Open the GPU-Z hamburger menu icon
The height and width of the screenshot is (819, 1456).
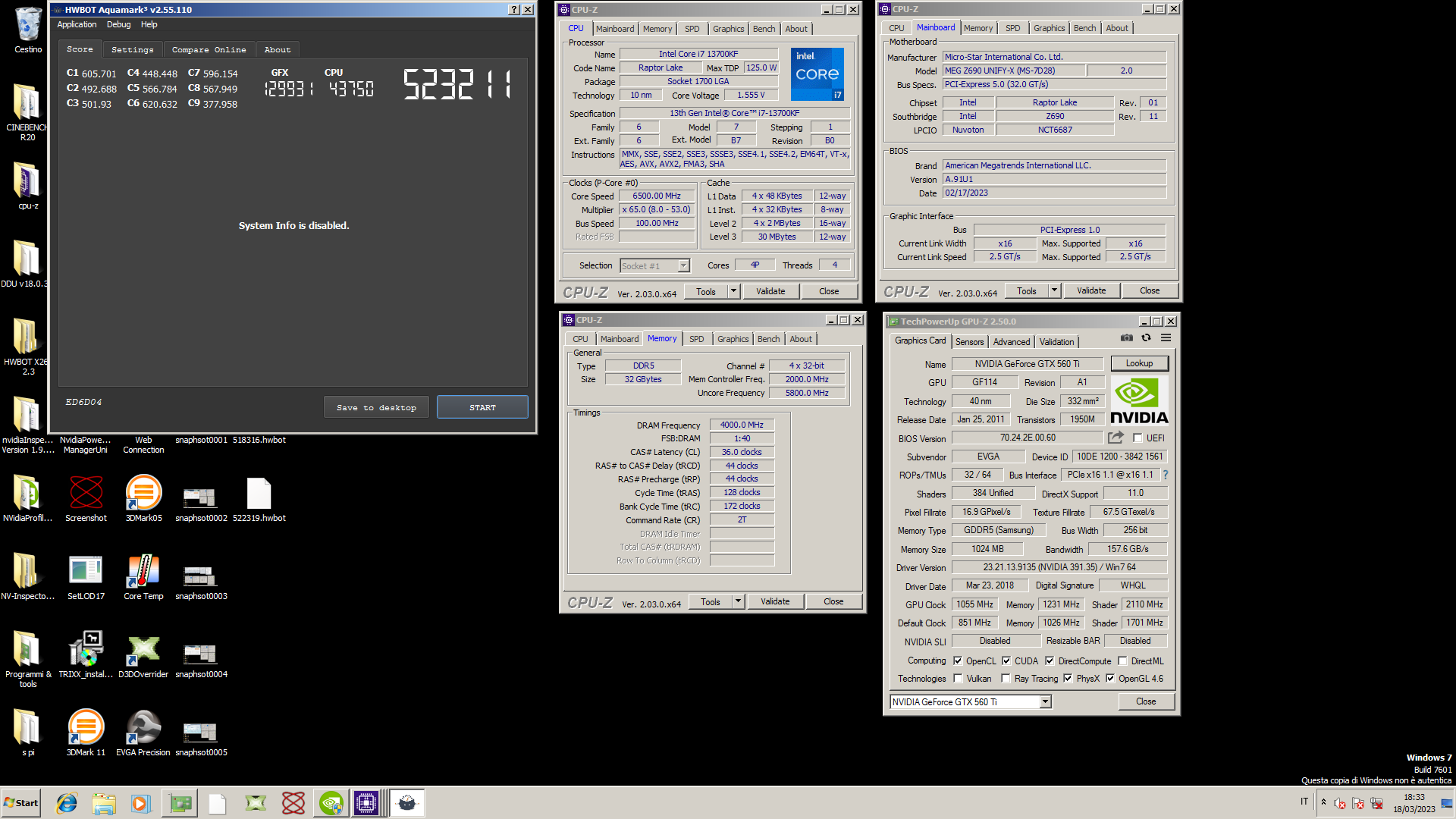(x=1166, y=338)
